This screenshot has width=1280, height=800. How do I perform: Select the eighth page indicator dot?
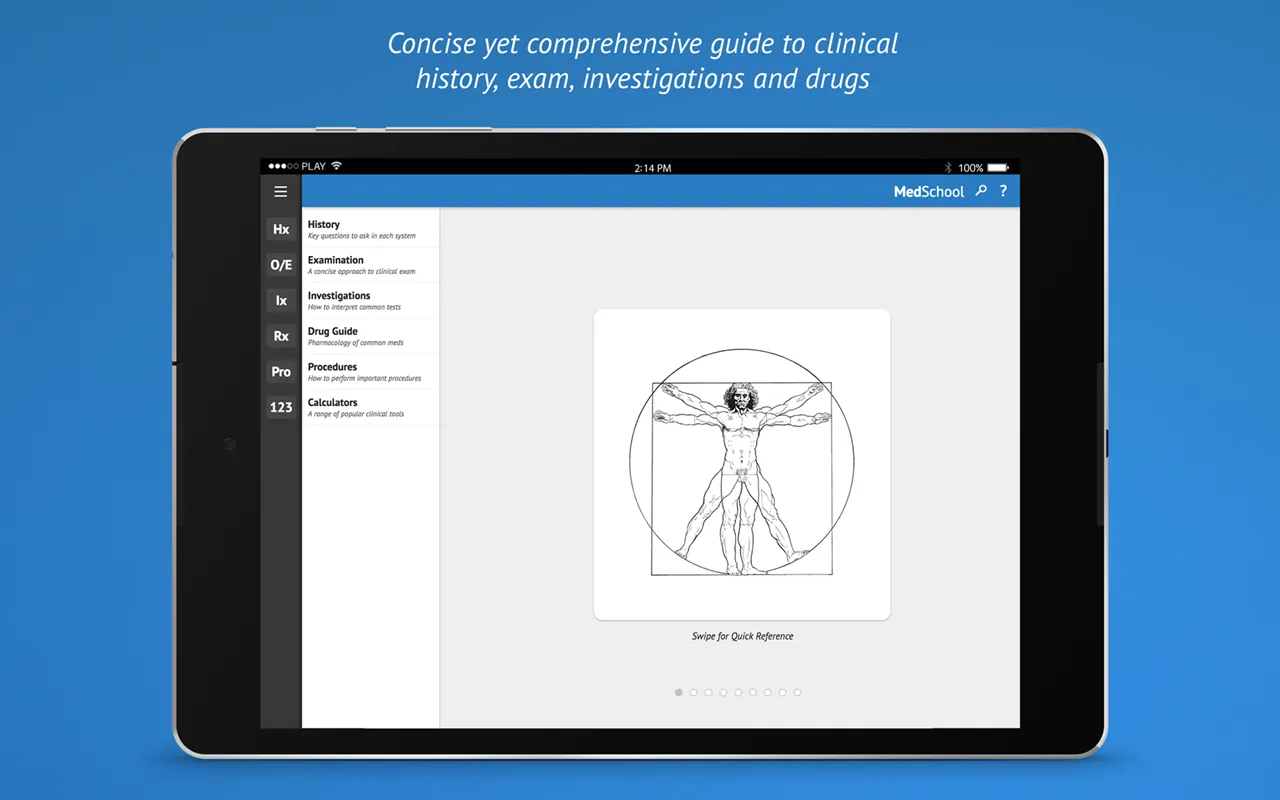coord(782,692)
